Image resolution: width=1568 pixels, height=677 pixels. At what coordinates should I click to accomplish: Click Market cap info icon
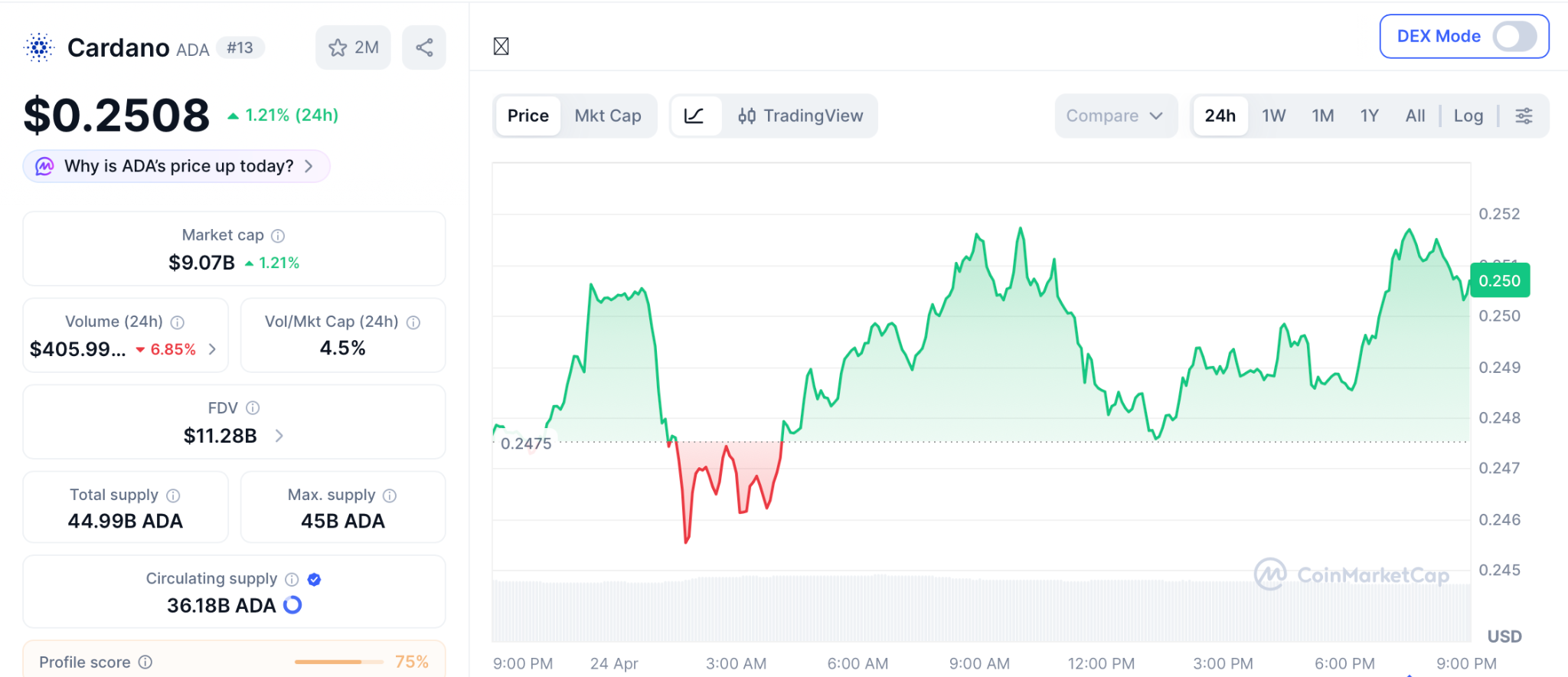[x=278, y=236]
